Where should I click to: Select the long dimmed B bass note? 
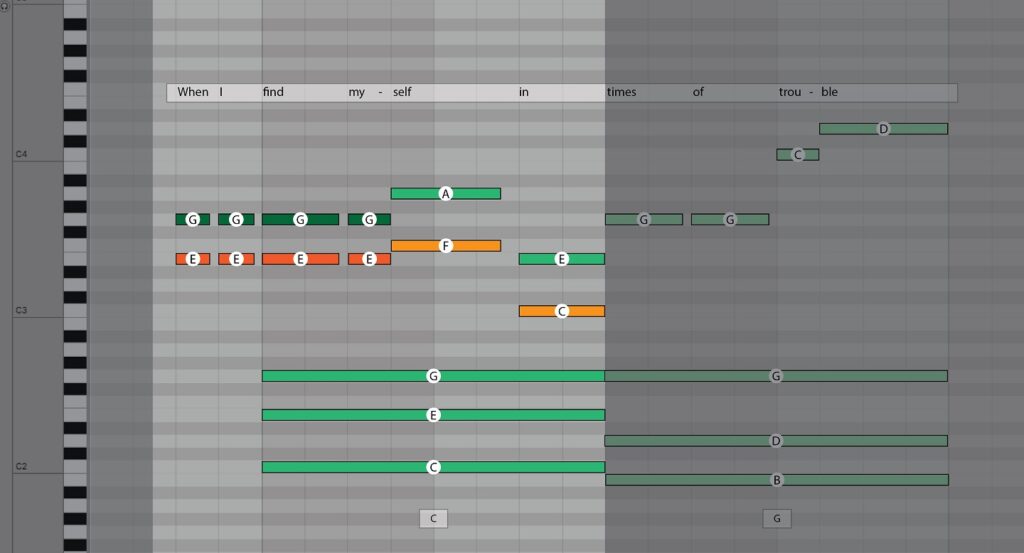tap(776, 480)
